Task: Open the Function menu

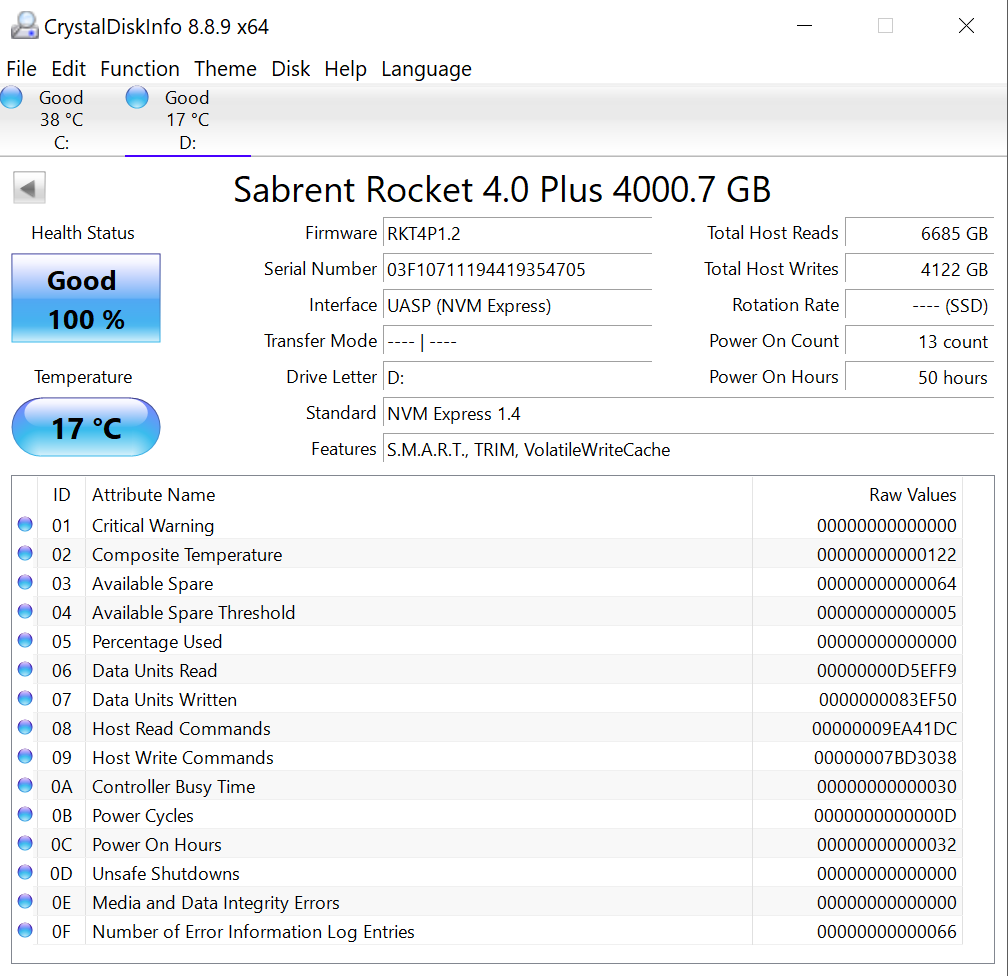Action: point(140,69)
